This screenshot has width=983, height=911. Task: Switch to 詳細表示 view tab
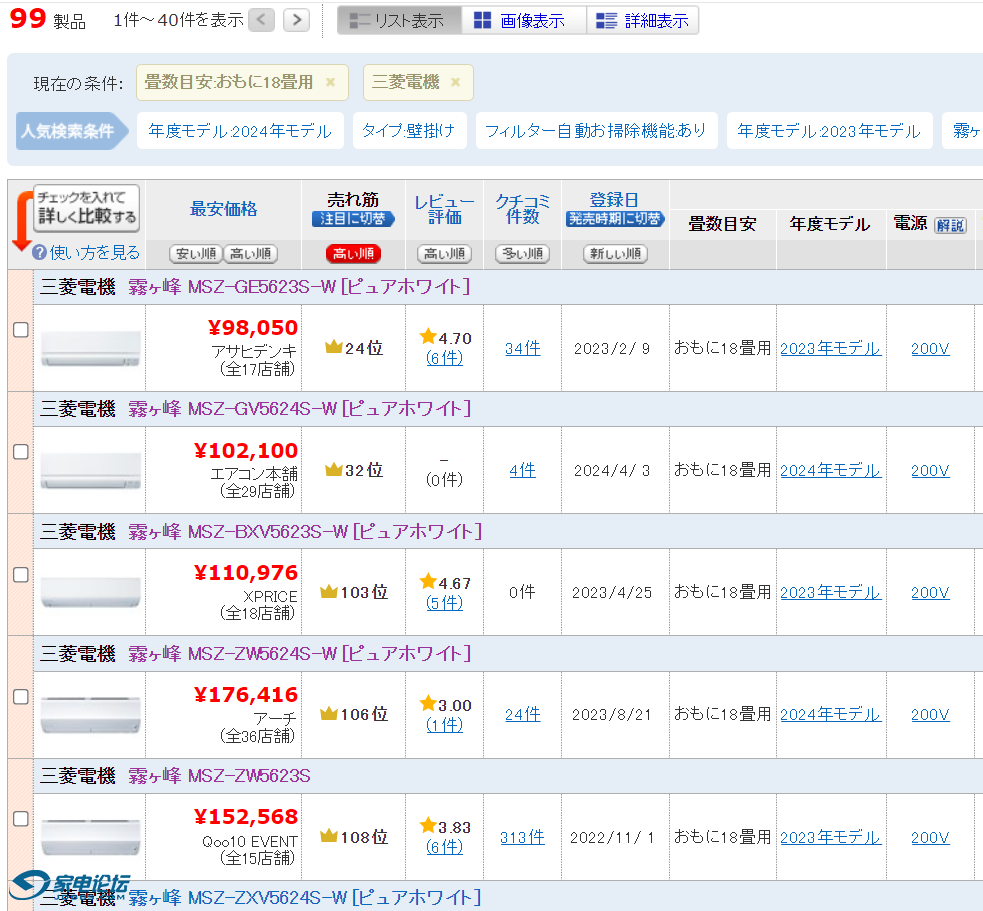[x=642, y=20]
